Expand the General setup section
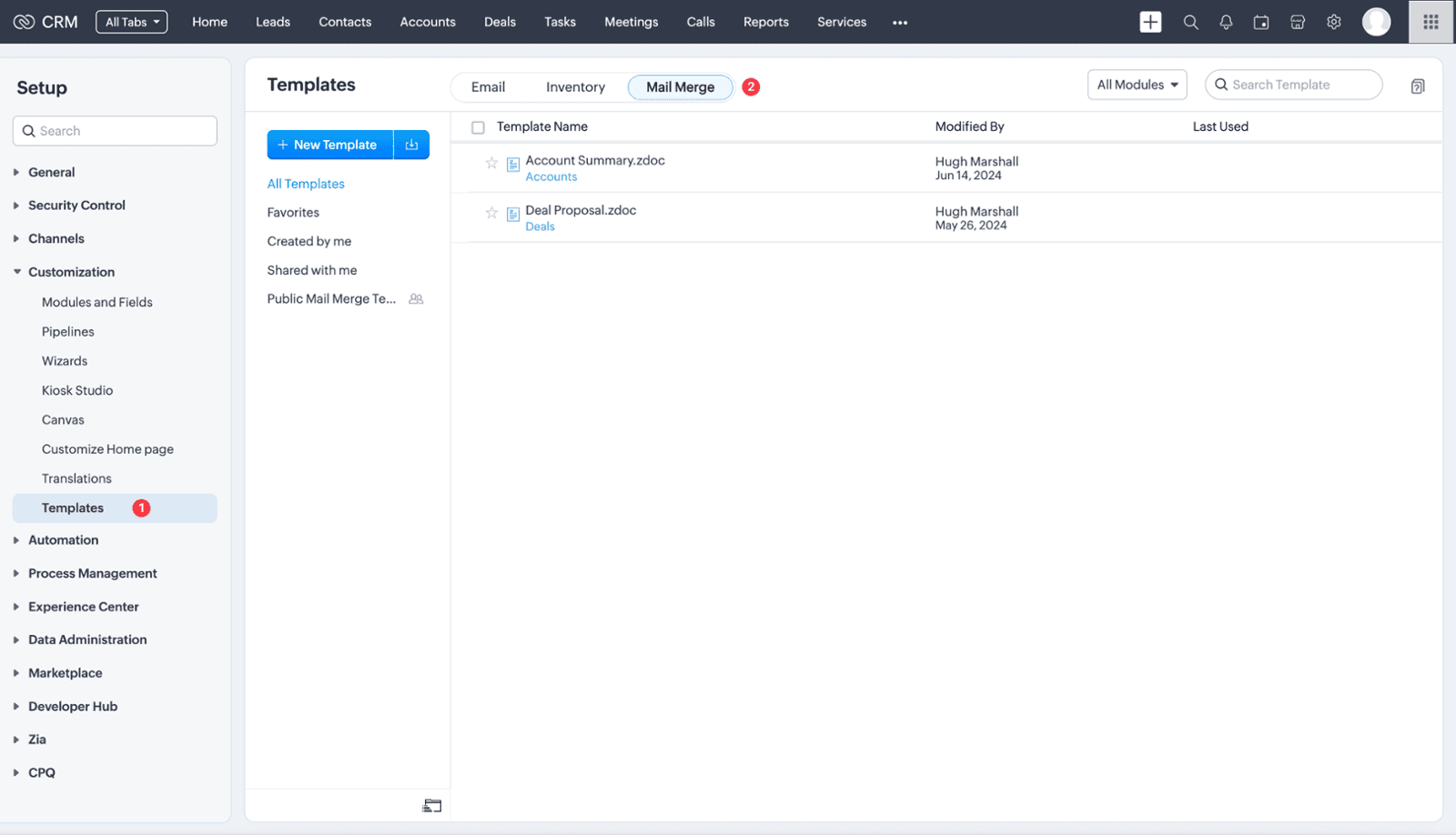The height and width of the screenshot is (835, 1456). click(x=51, y=172)
